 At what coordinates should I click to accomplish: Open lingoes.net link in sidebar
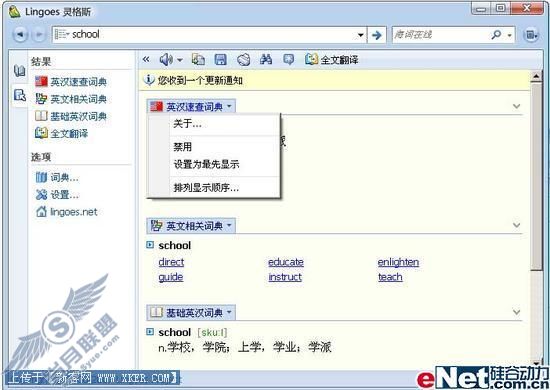pos(74,212)
